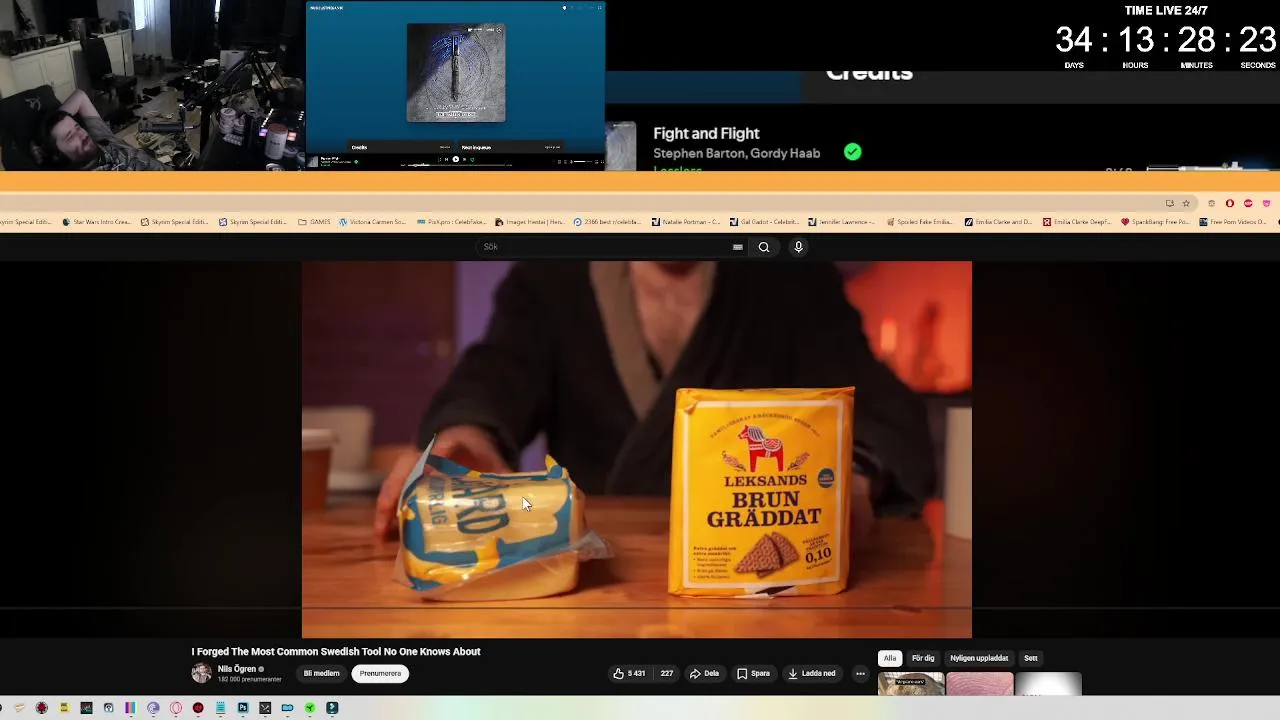This screenshot has height=720, width=1280.
Task: Open Photoshop from the taskbar
Action: click(x=243, y=708)
